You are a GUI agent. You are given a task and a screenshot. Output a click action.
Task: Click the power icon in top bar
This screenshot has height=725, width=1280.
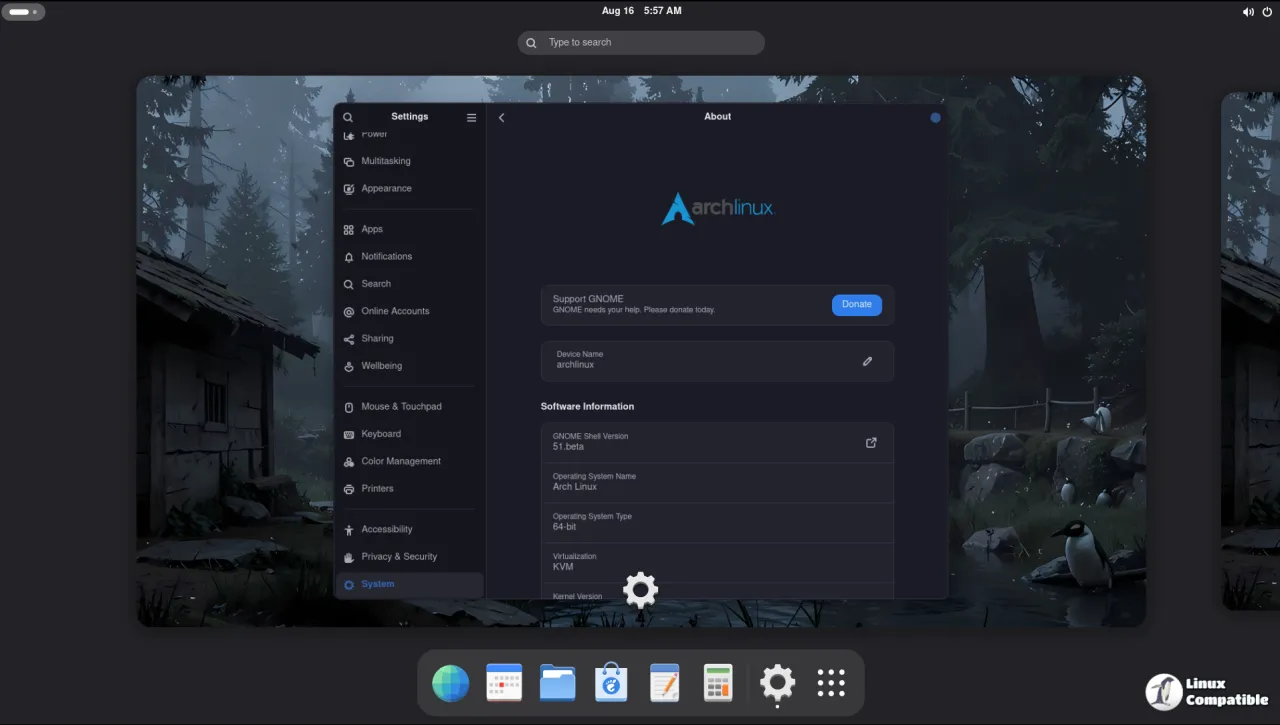coord(1268,11)
